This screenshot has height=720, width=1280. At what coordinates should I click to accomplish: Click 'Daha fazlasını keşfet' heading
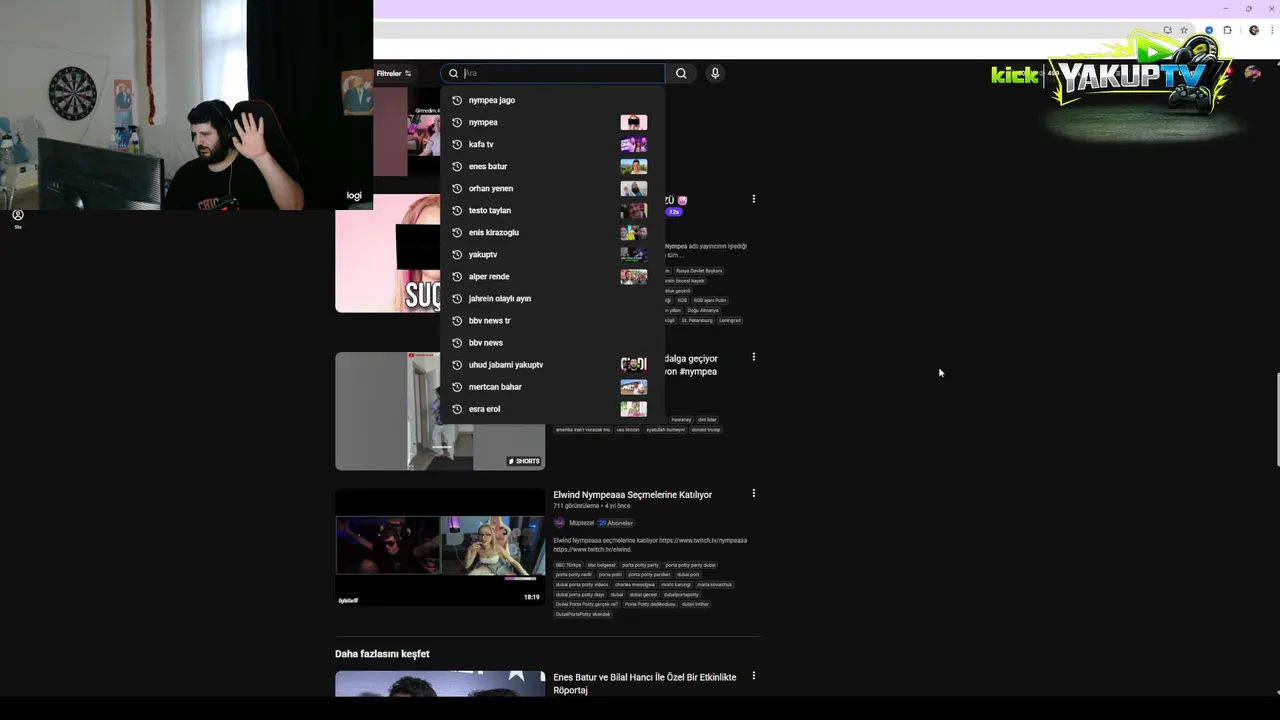point(382,654)
